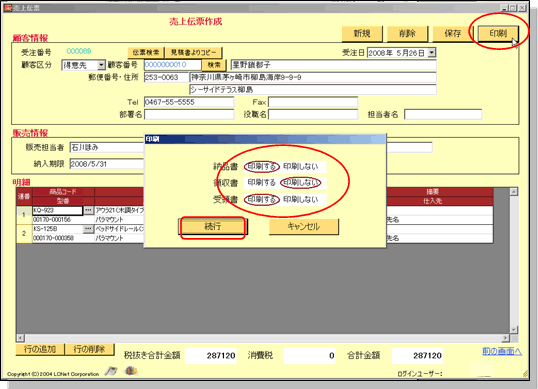
Task: Open product lookup for code KS-125B
Action: click(88, 228)
